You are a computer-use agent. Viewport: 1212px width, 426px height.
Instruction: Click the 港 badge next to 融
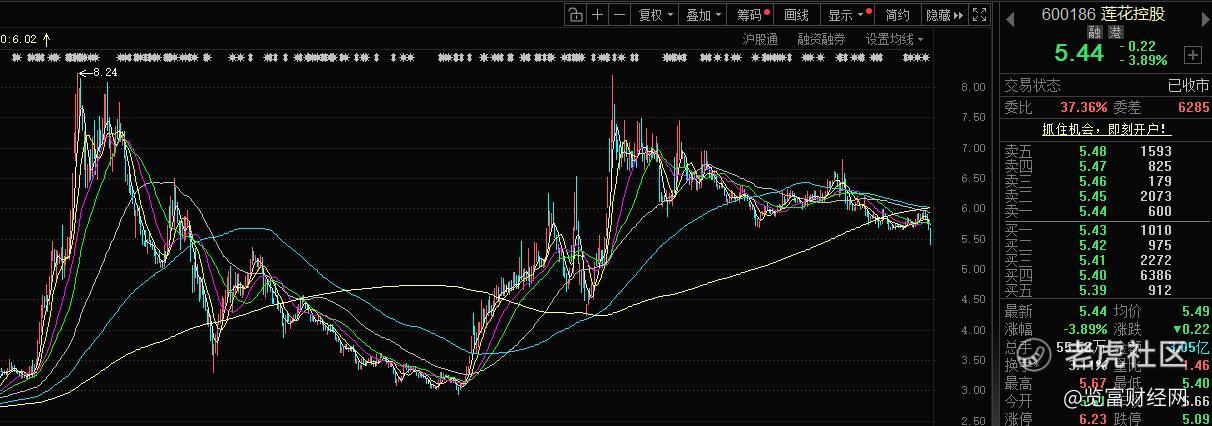[x=1115, y=32]
